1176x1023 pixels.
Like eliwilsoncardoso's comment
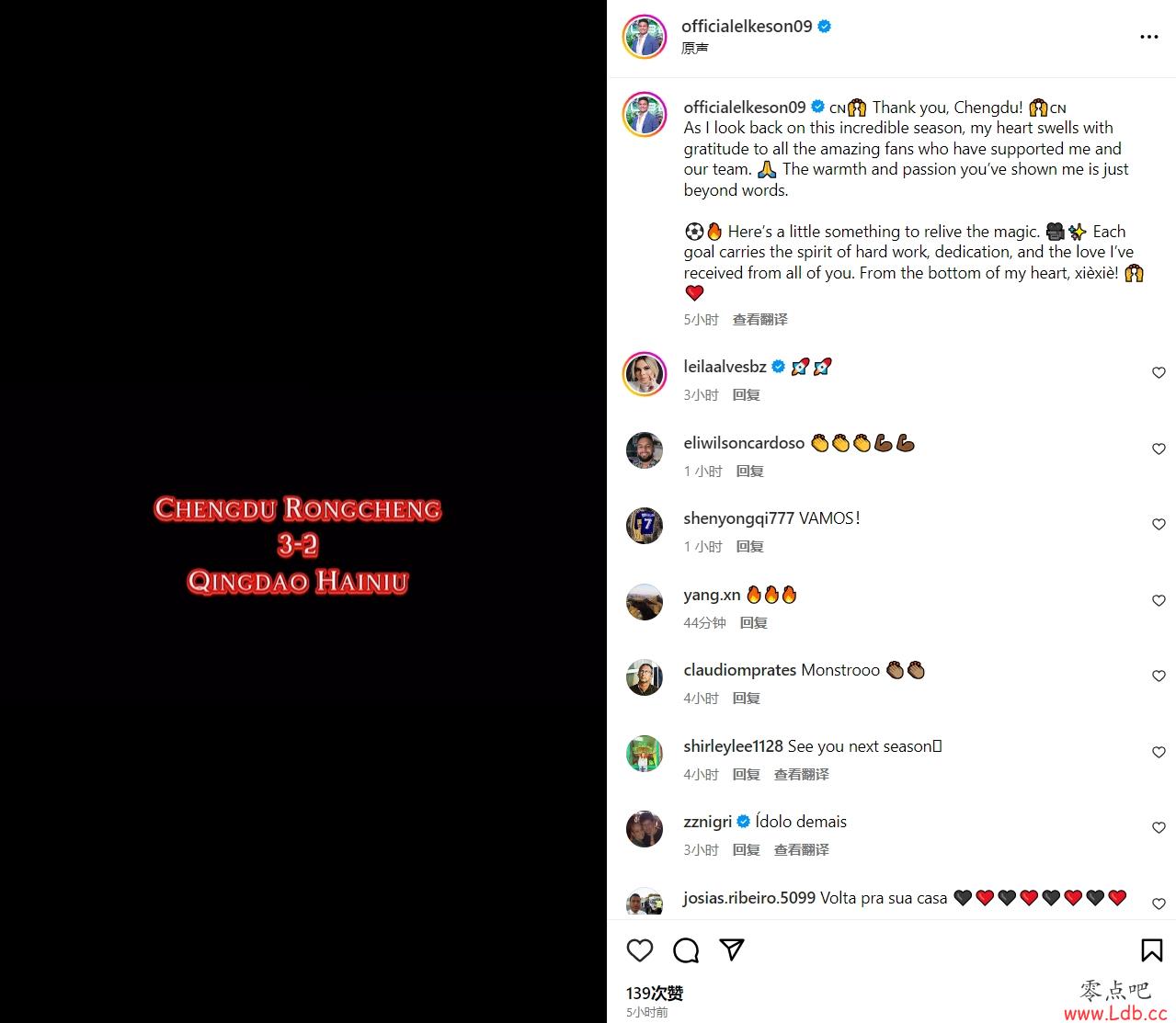point(1159,449)
